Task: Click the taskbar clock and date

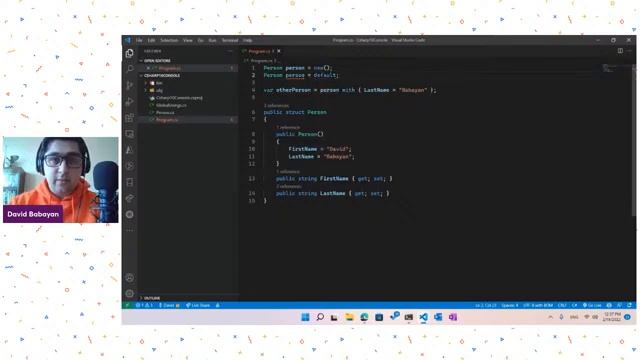Action: click(612, 317)
